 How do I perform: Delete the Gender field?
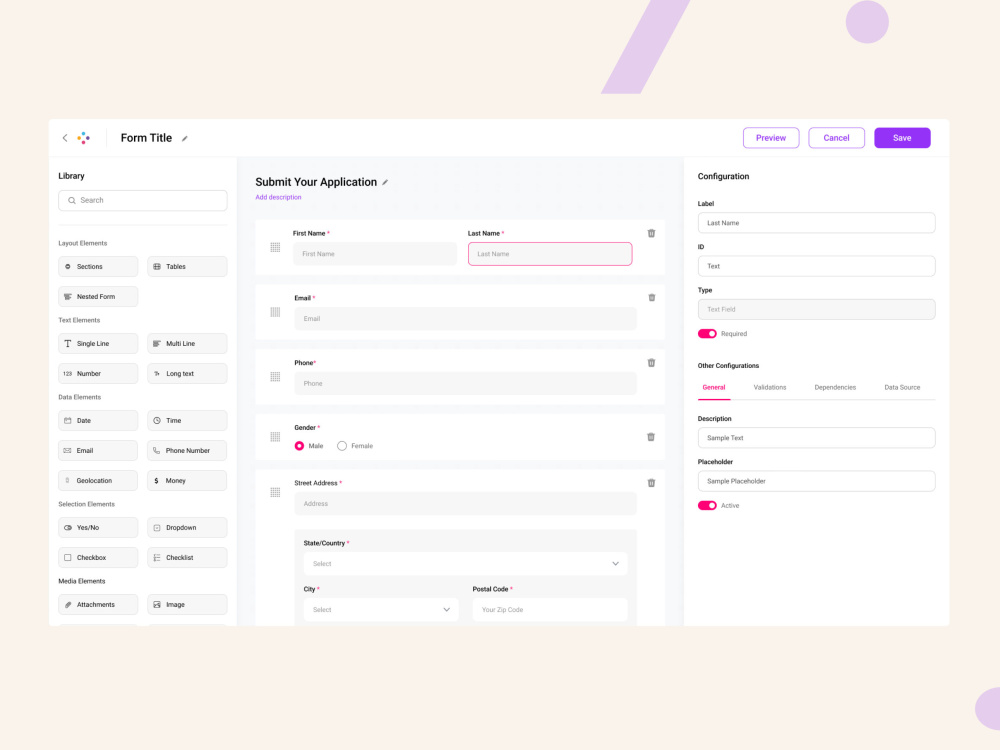(x=651, y=437)
